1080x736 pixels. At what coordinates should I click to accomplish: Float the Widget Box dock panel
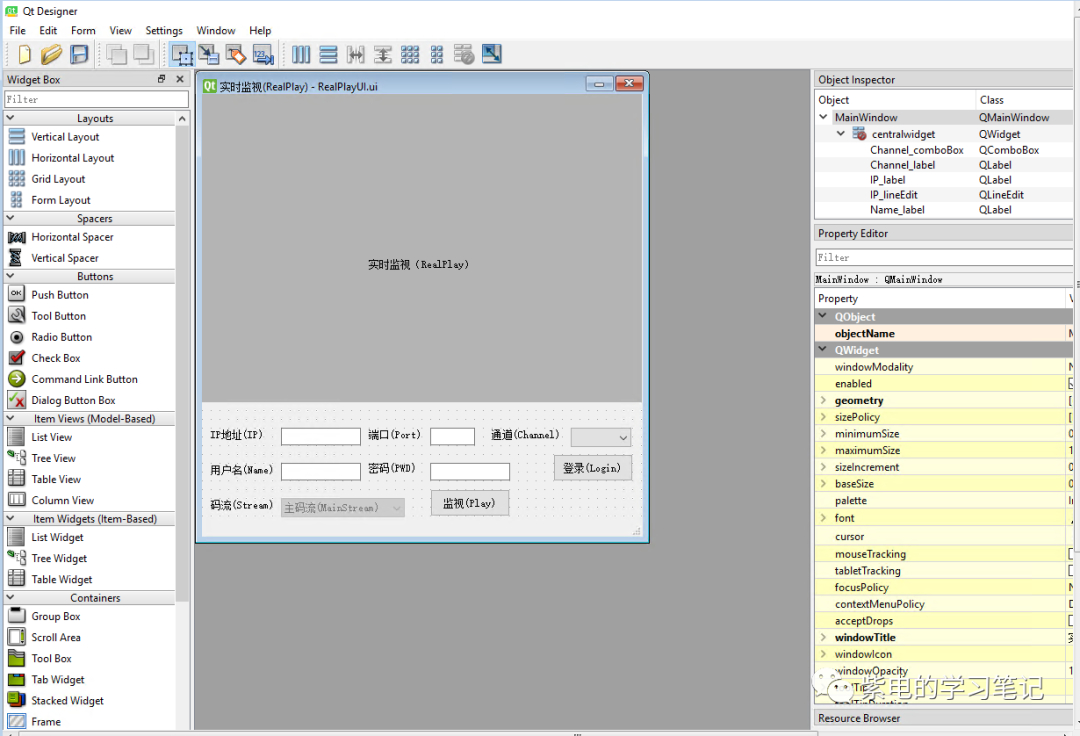coord(161,79)
